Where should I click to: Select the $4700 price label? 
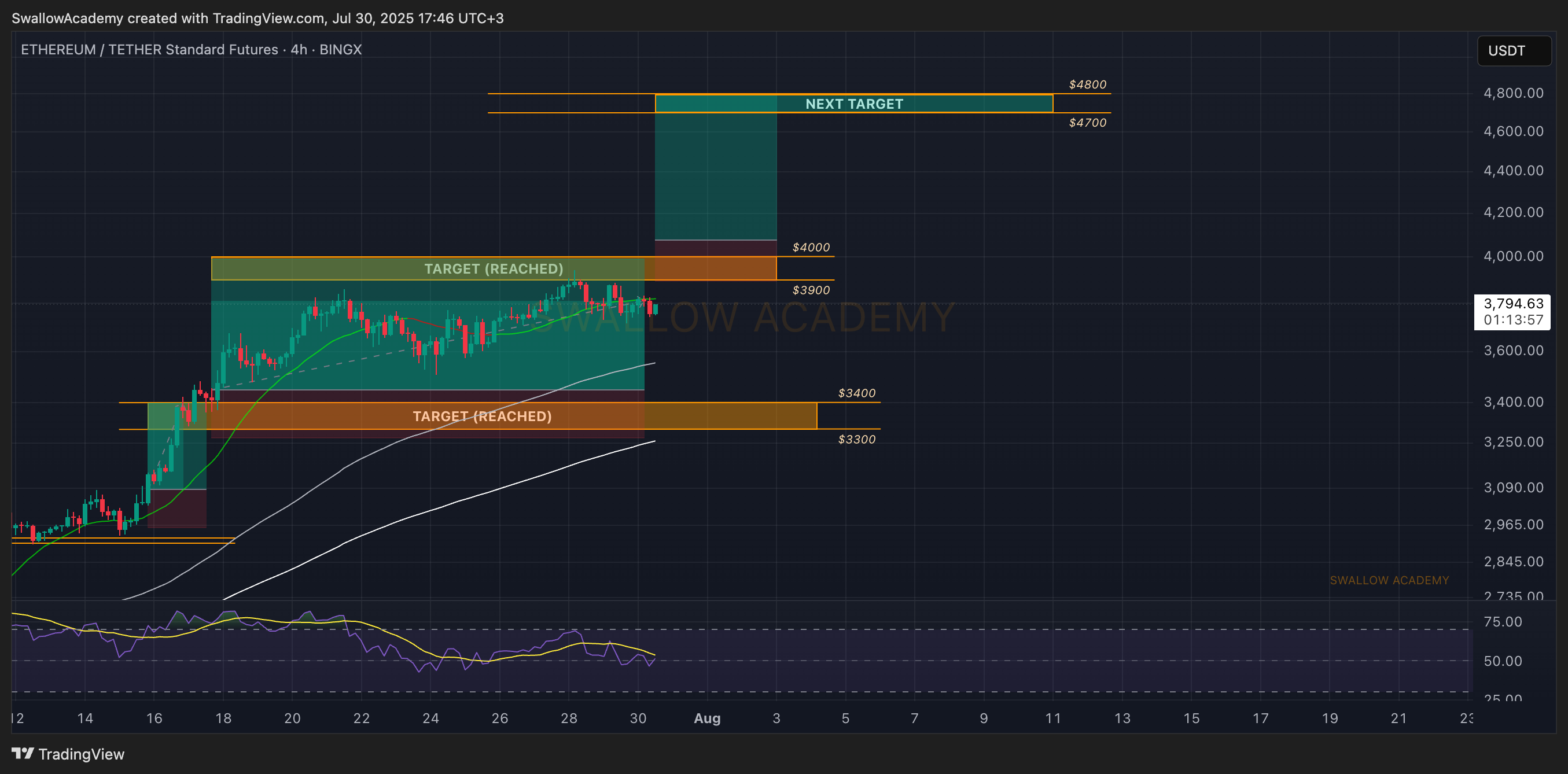pyautogui.click(x=1087, y=122)
